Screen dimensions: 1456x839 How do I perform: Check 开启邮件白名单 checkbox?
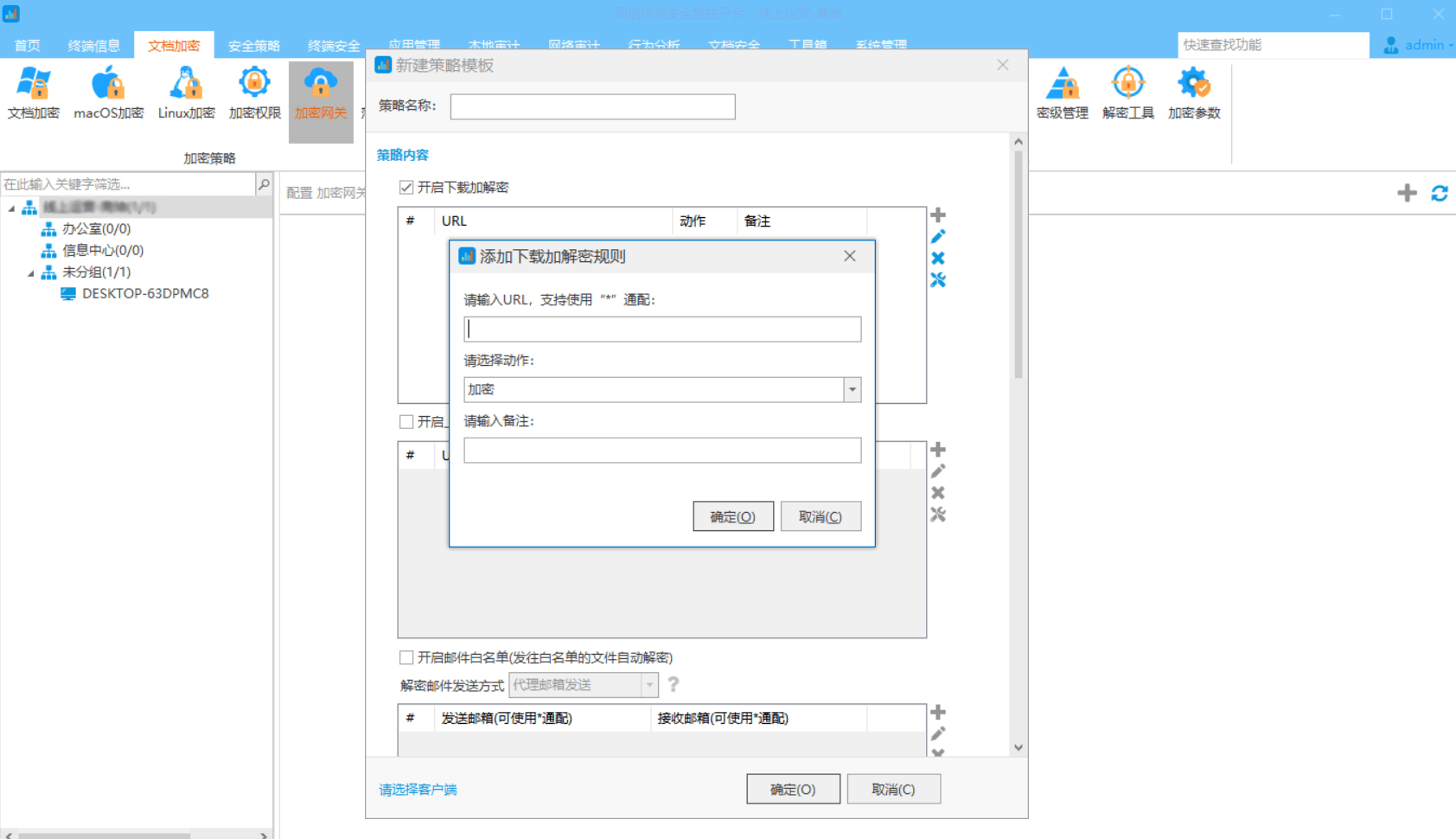point(406,657)
